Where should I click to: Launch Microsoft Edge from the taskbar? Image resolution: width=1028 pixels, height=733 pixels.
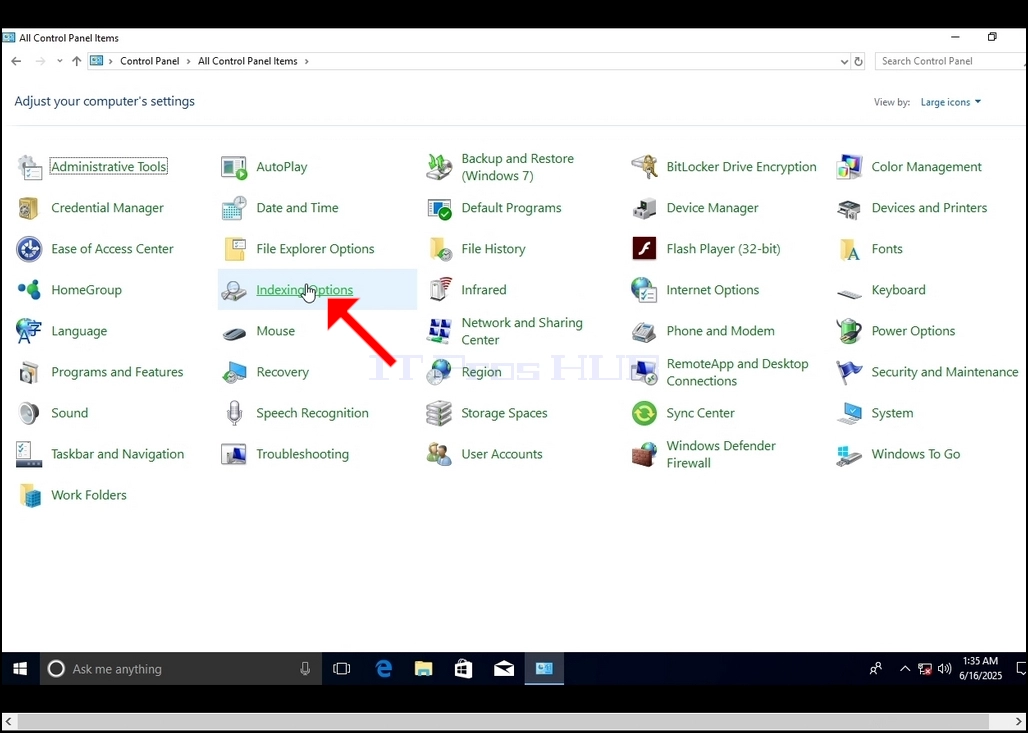point(384,669)
